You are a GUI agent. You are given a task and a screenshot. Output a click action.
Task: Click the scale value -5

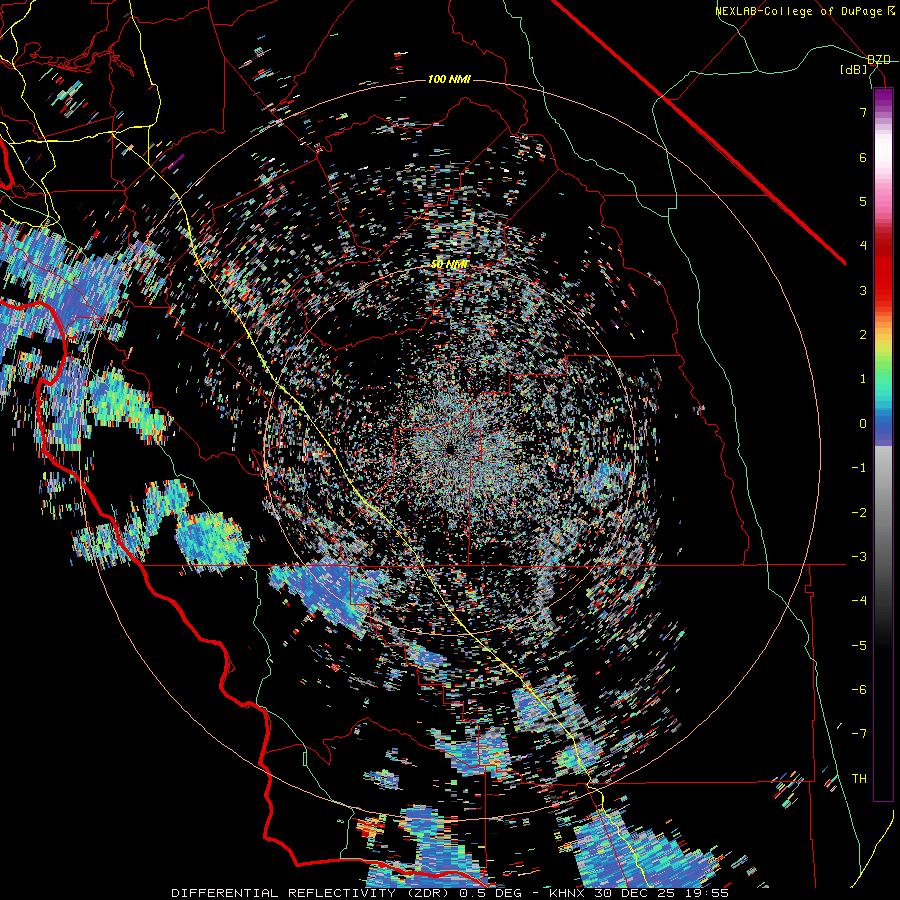pos(859,646)
